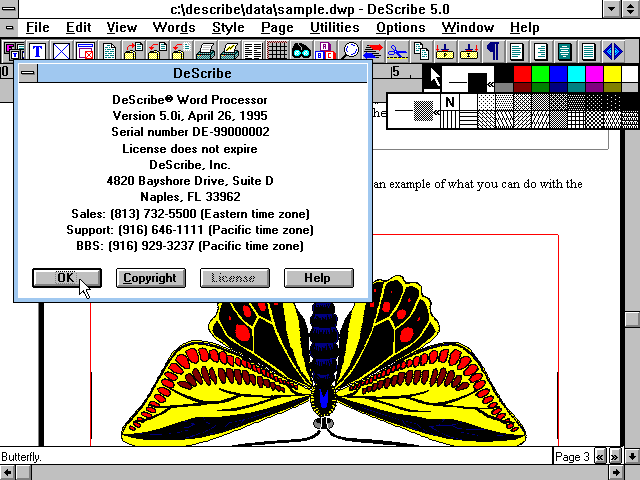The height and width of the screenshot is (480, 640).
Task: Click the stamp icon labeled I
Action: [469, 51]
